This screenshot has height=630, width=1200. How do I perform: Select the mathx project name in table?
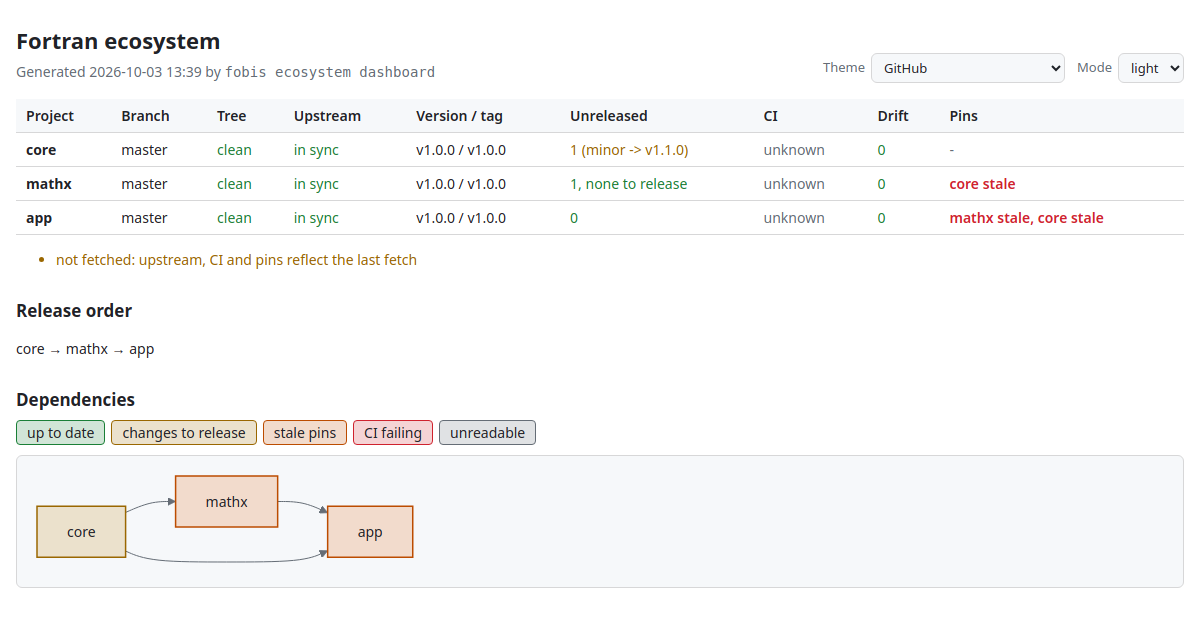tap(49, 184)
